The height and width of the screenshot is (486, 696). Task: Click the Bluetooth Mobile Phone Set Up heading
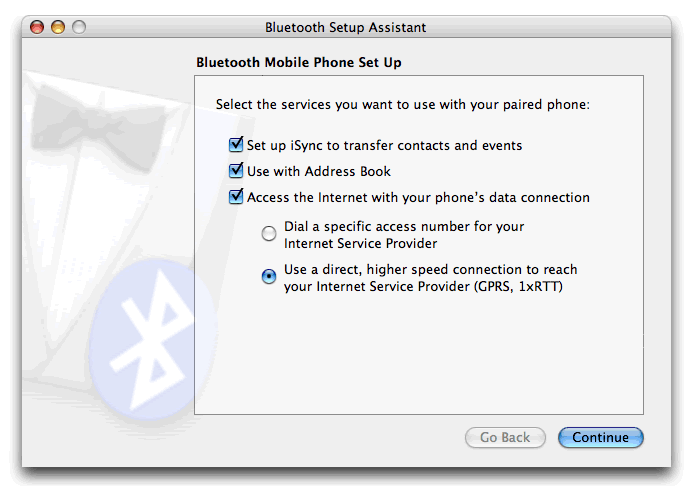click(x=299, y=63)
